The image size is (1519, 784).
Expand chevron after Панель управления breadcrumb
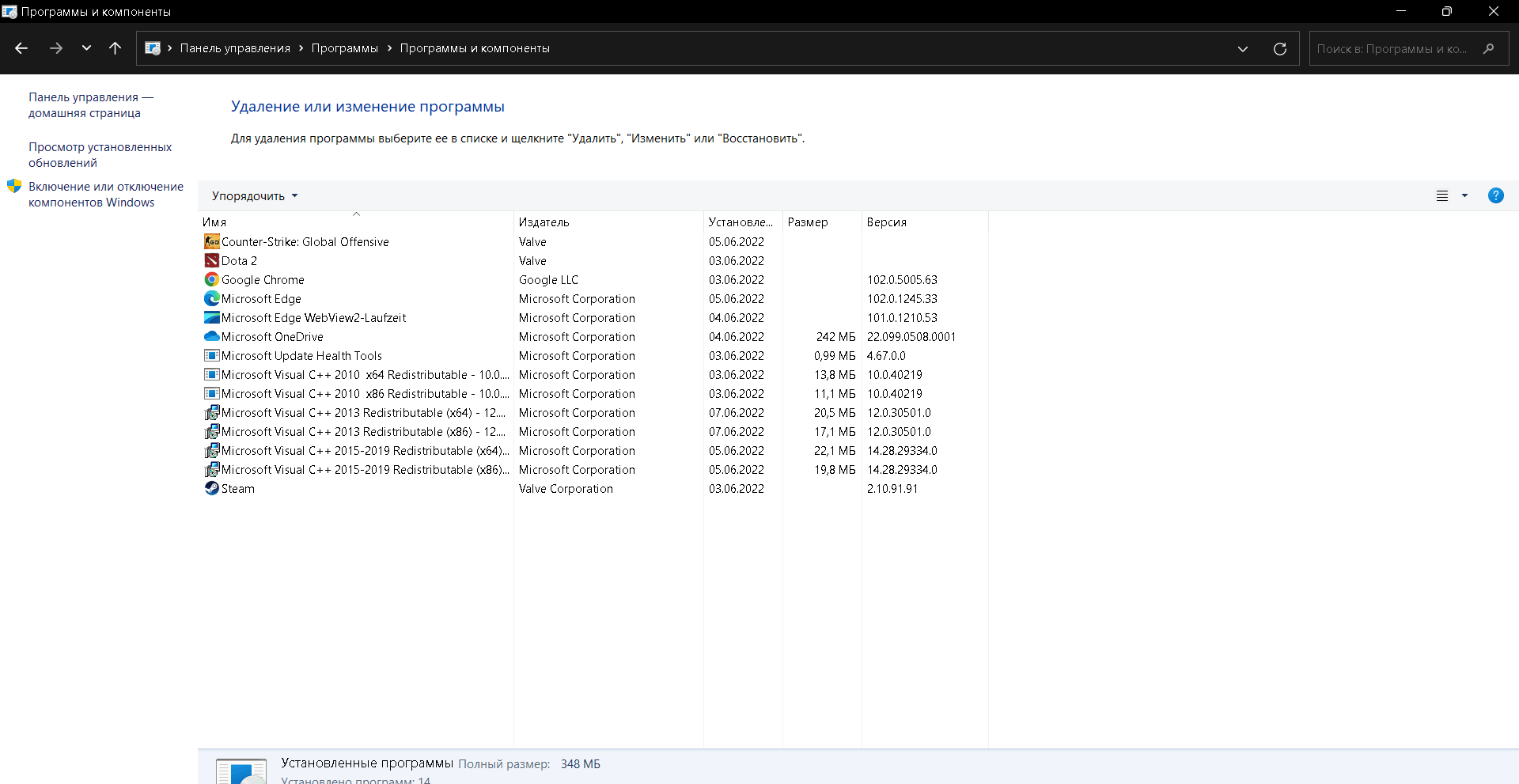pos(301,48)
